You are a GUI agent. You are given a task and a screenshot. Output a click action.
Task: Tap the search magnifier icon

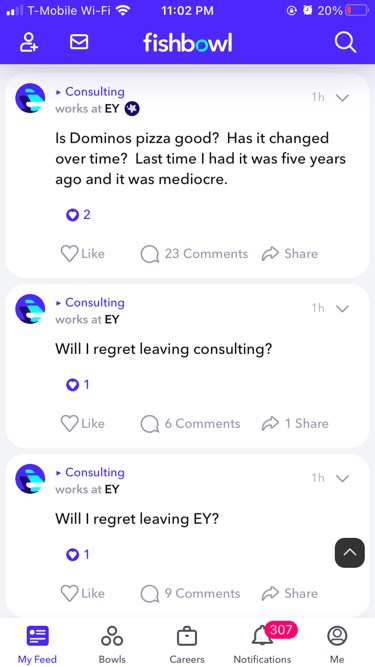coord(345,43)
